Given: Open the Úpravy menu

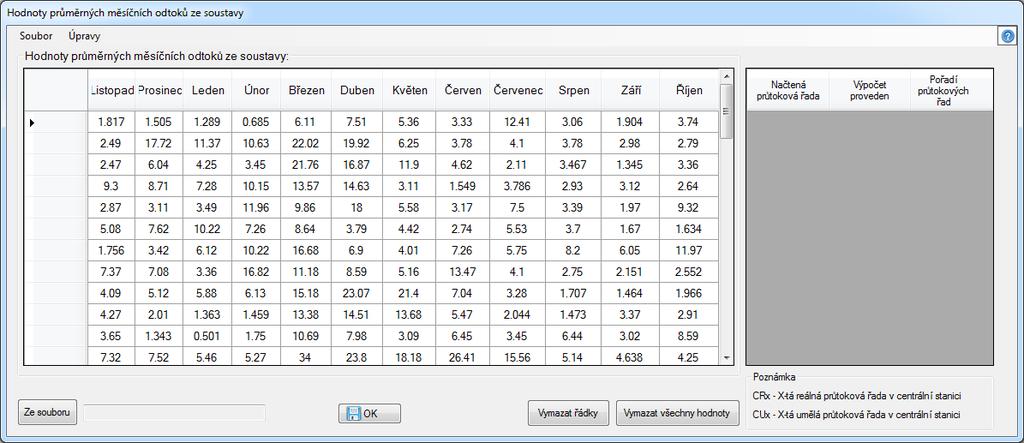Looking at the screenshot, I should pos(84,36).
